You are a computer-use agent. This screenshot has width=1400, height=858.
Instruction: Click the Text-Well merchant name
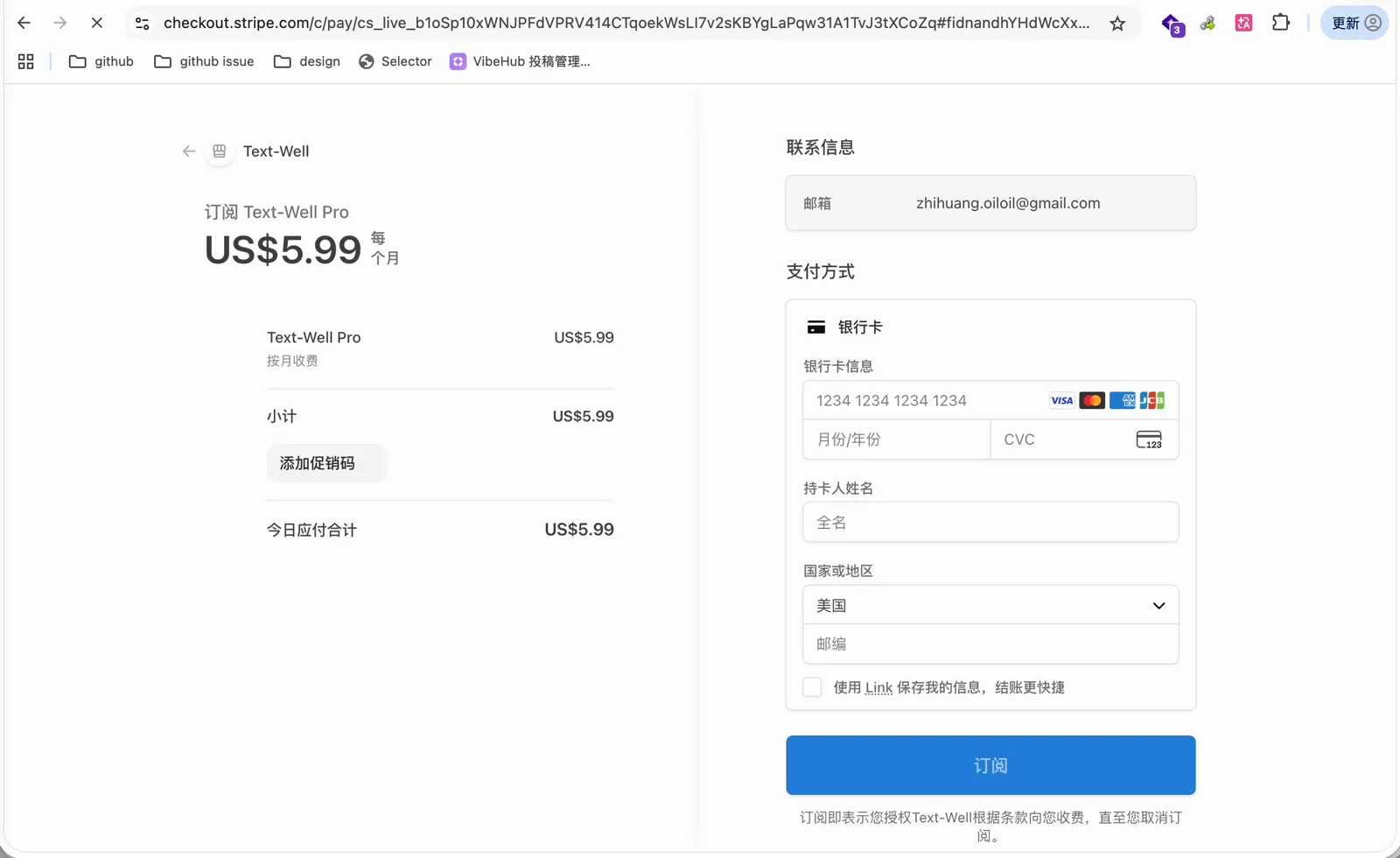pyautogui.click(x=276, y=151)
